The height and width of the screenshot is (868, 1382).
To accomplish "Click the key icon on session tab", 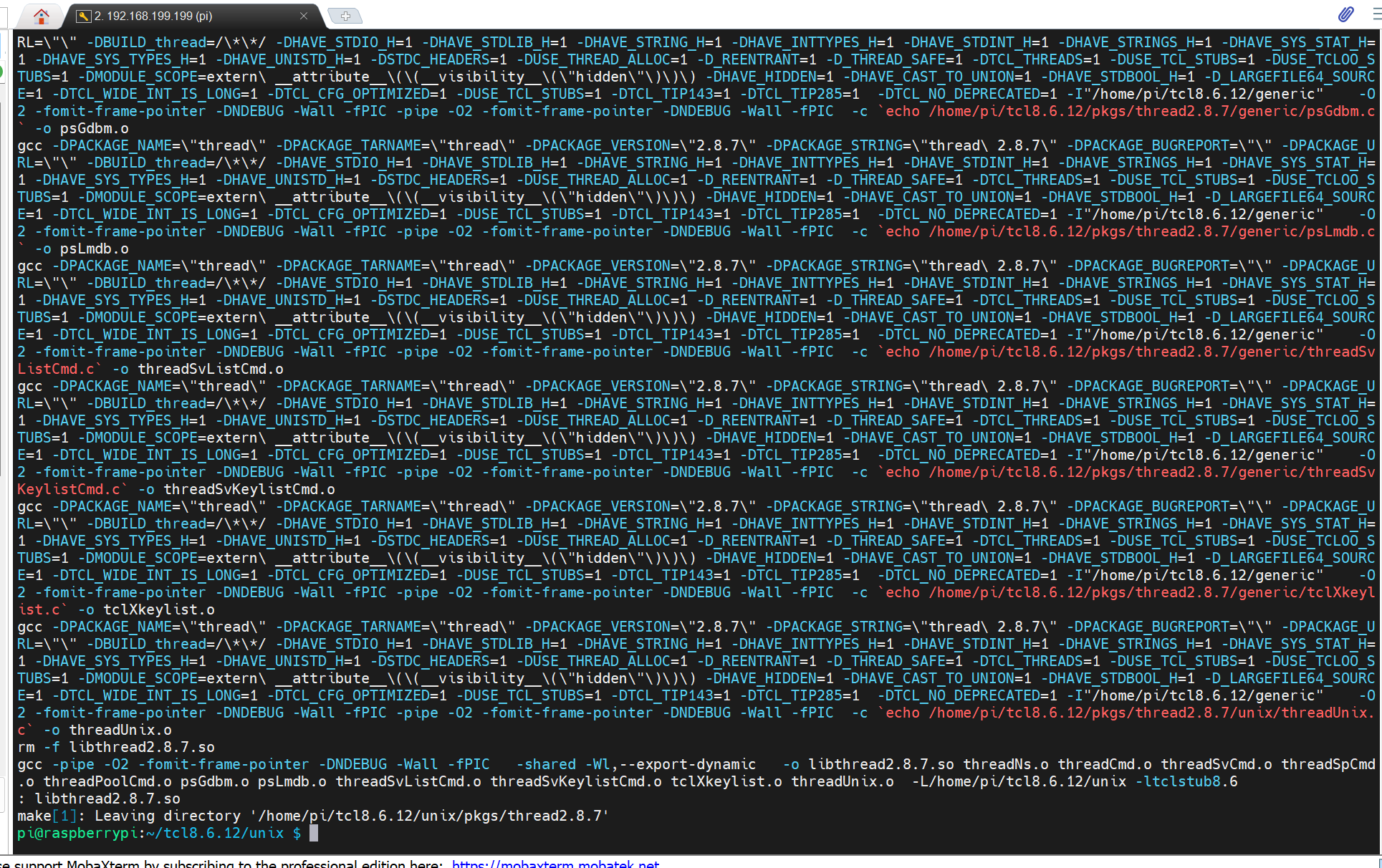I will [84, 16].
